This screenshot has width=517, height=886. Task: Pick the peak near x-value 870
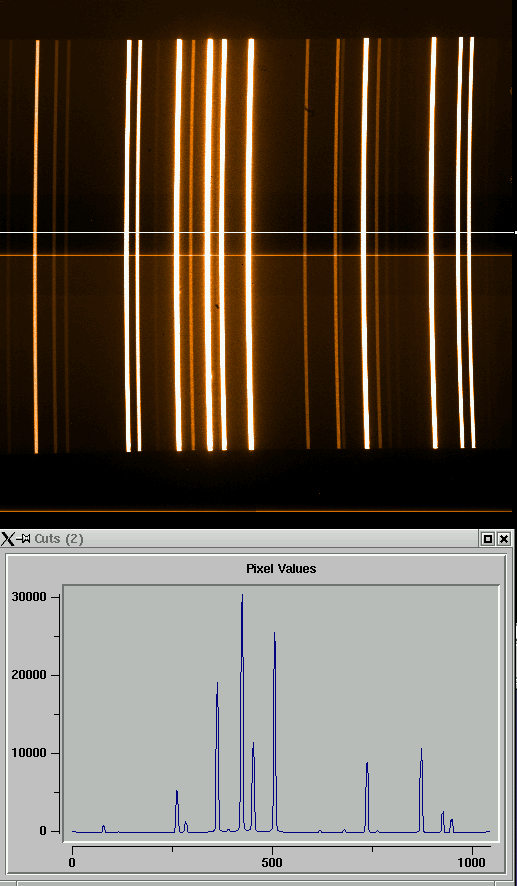coord(422,750)
